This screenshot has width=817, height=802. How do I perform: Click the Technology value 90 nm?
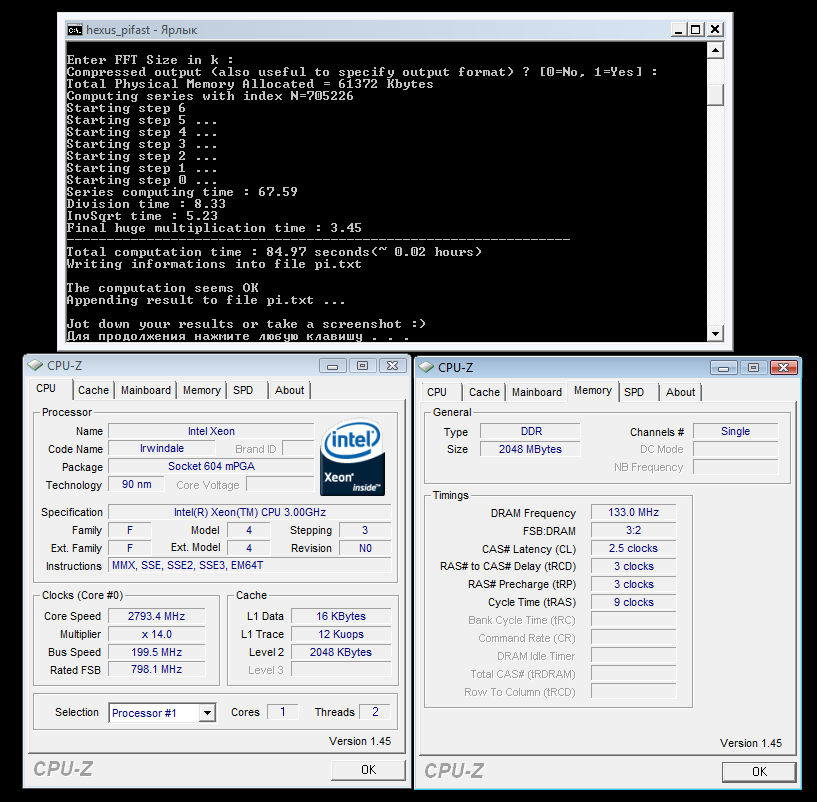pyautogui.click(x=137, y=484)
